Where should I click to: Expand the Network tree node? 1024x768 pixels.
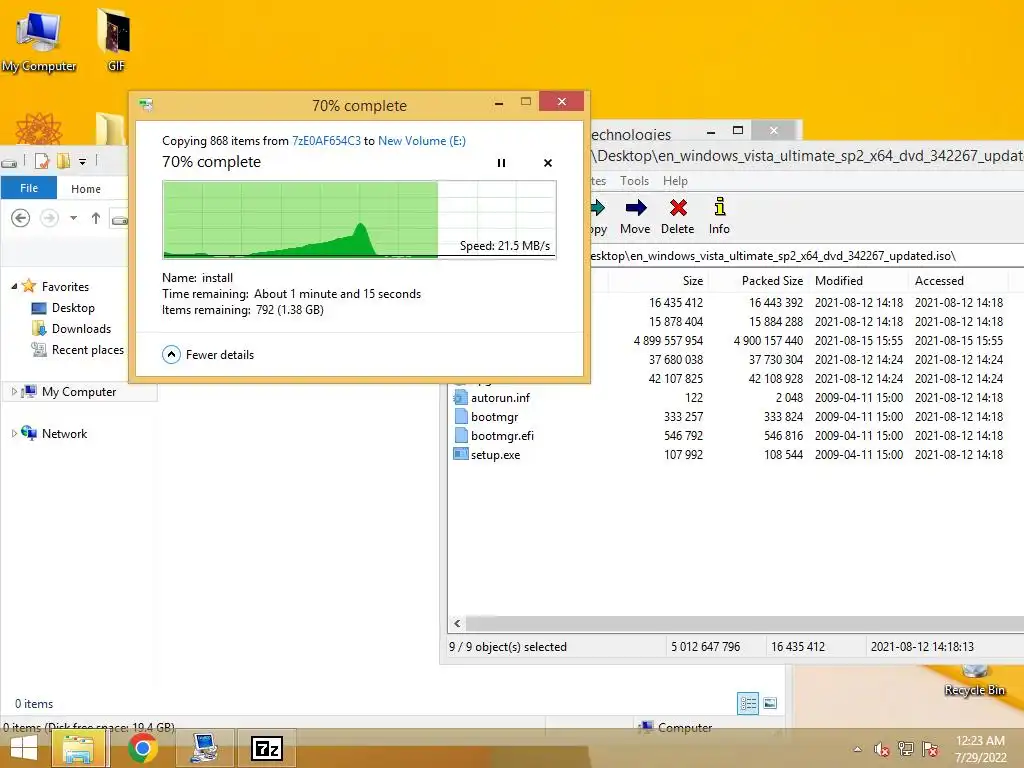pos(14,434)
